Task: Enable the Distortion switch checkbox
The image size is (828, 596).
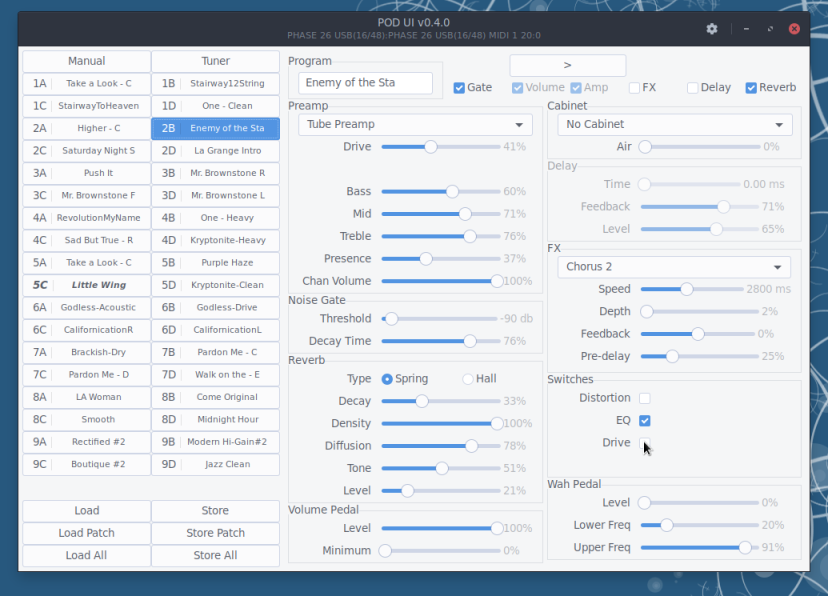Action: pos(645,398)
